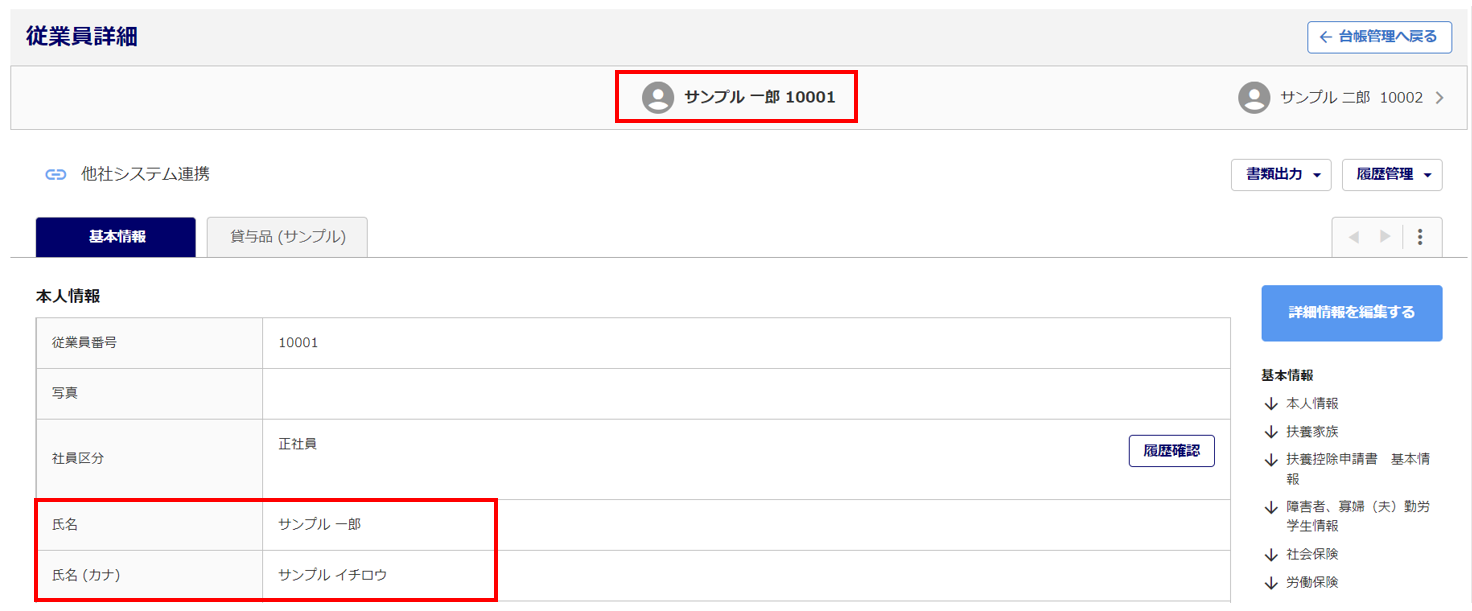Click サンプル 一郎 avatar icon in header
The height and width of the screenshot is (611, 1472).
point(658,98)
